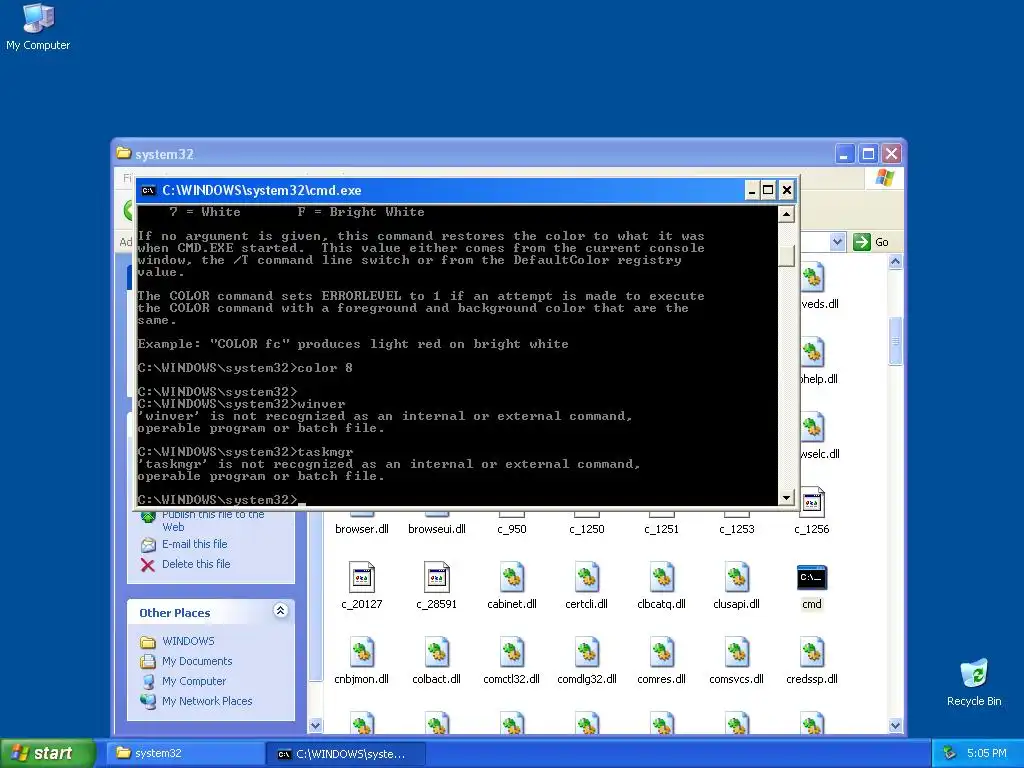Screen dimensions: 1024x768
Task: Switch to system32 taskbar button
Action: [185, 753]
